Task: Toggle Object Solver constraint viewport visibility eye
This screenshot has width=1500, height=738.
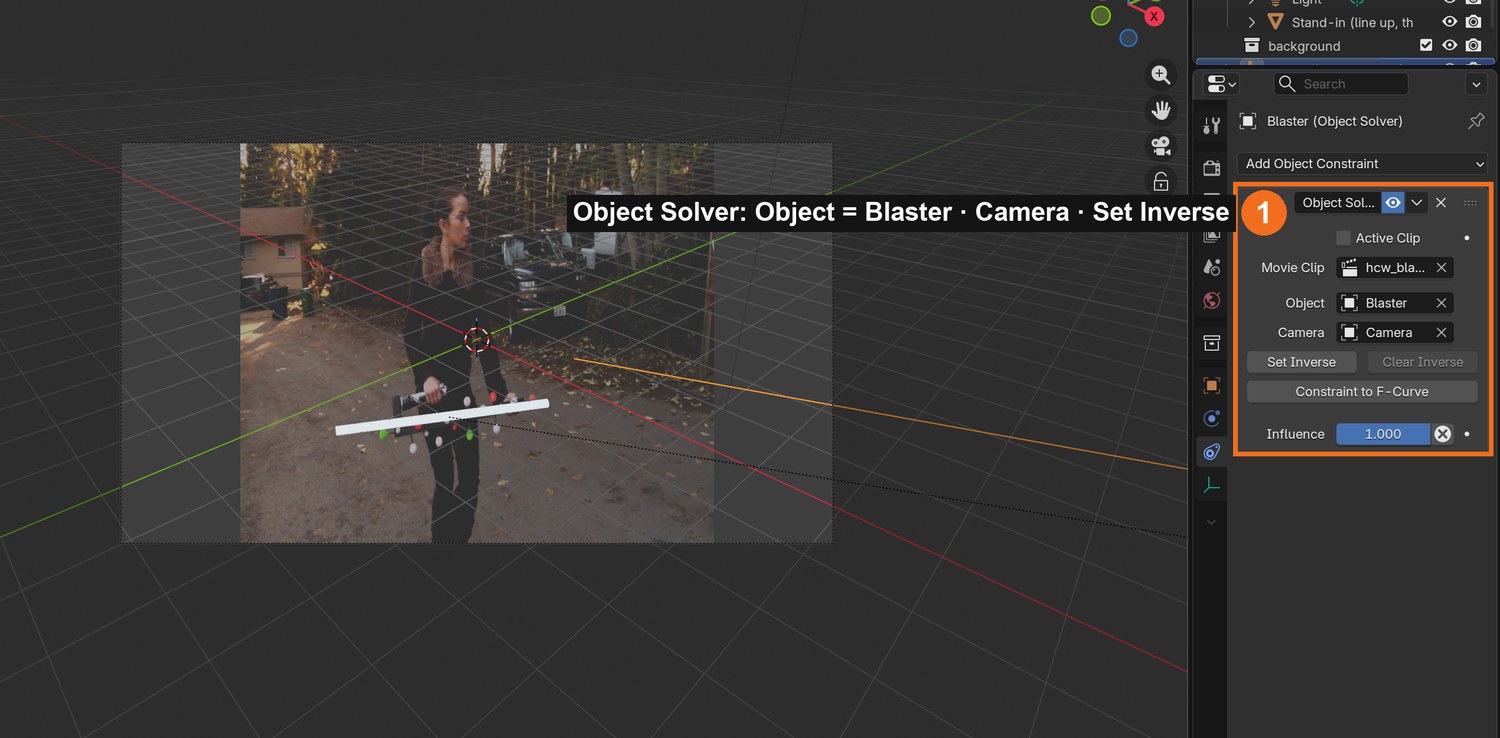Action: click(1393, 203)
